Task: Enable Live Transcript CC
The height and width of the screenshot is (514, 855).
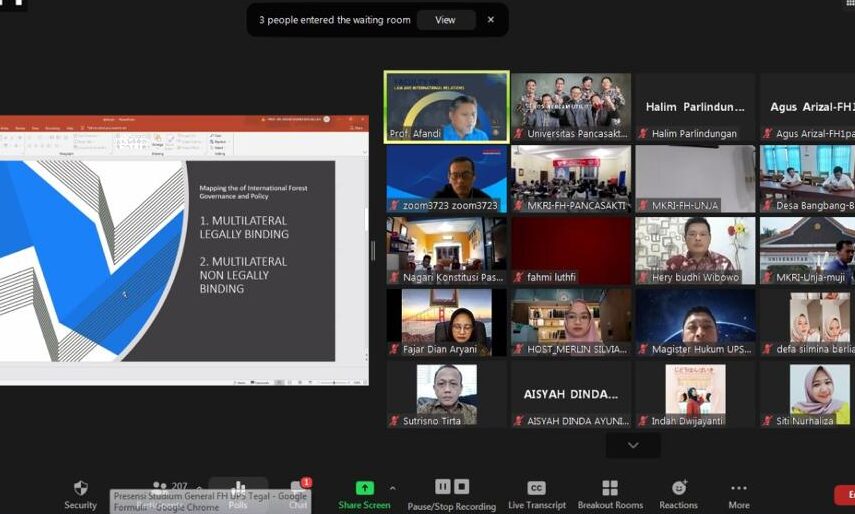Action: (x=537, y=494)
